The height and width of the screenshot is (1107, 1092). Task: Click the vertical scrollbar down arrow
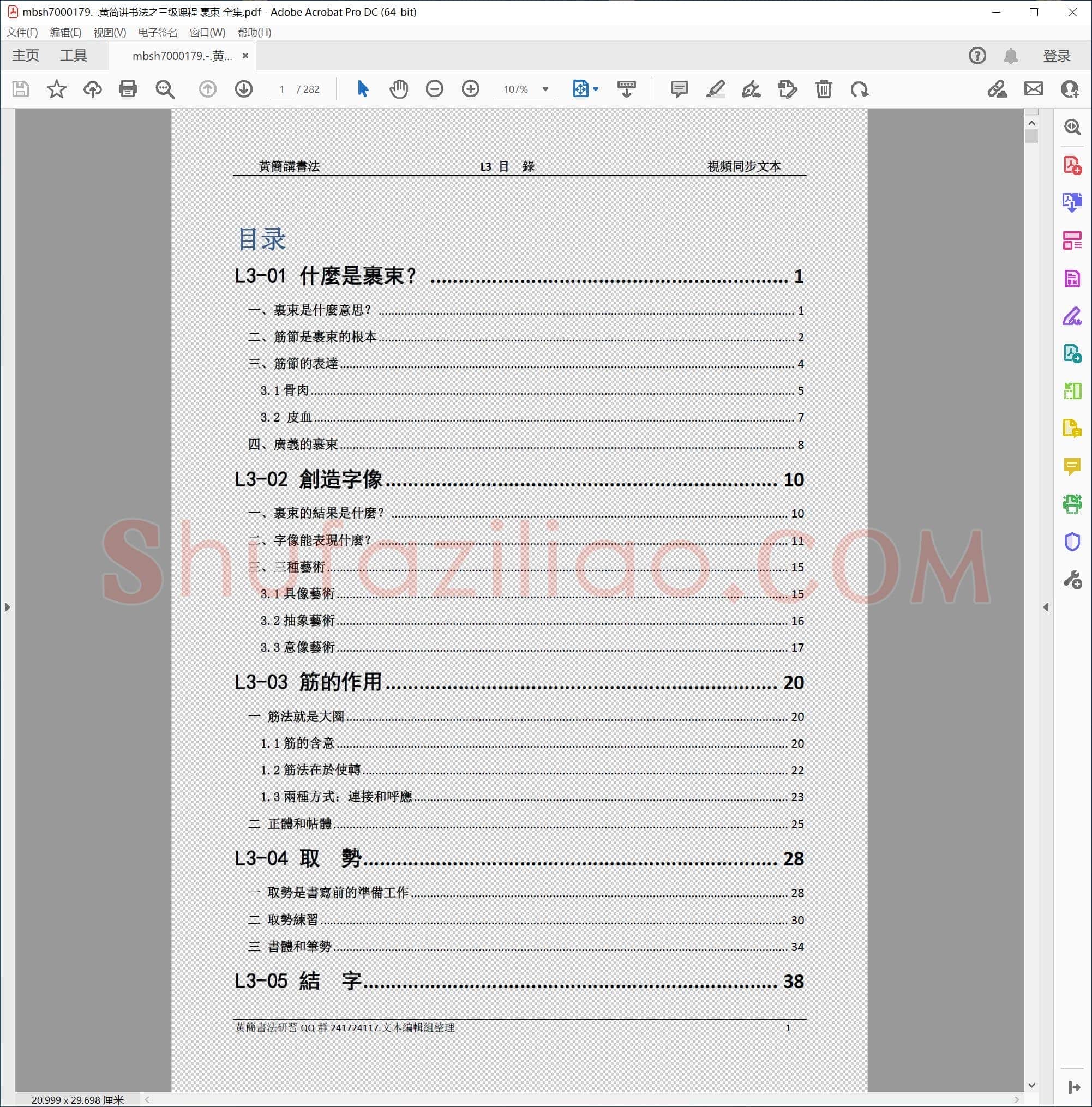(x=1032, y=1085)
